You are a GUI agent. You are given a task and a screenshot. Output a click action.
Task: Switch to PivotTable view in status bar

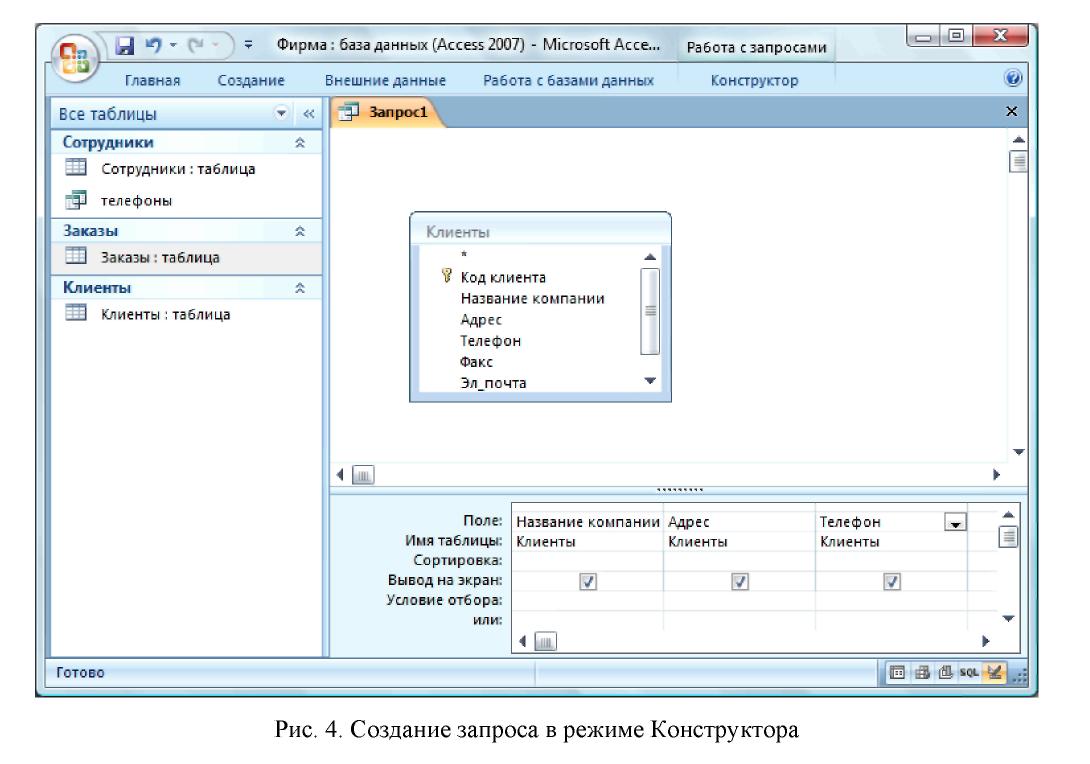tap(922, 672)
